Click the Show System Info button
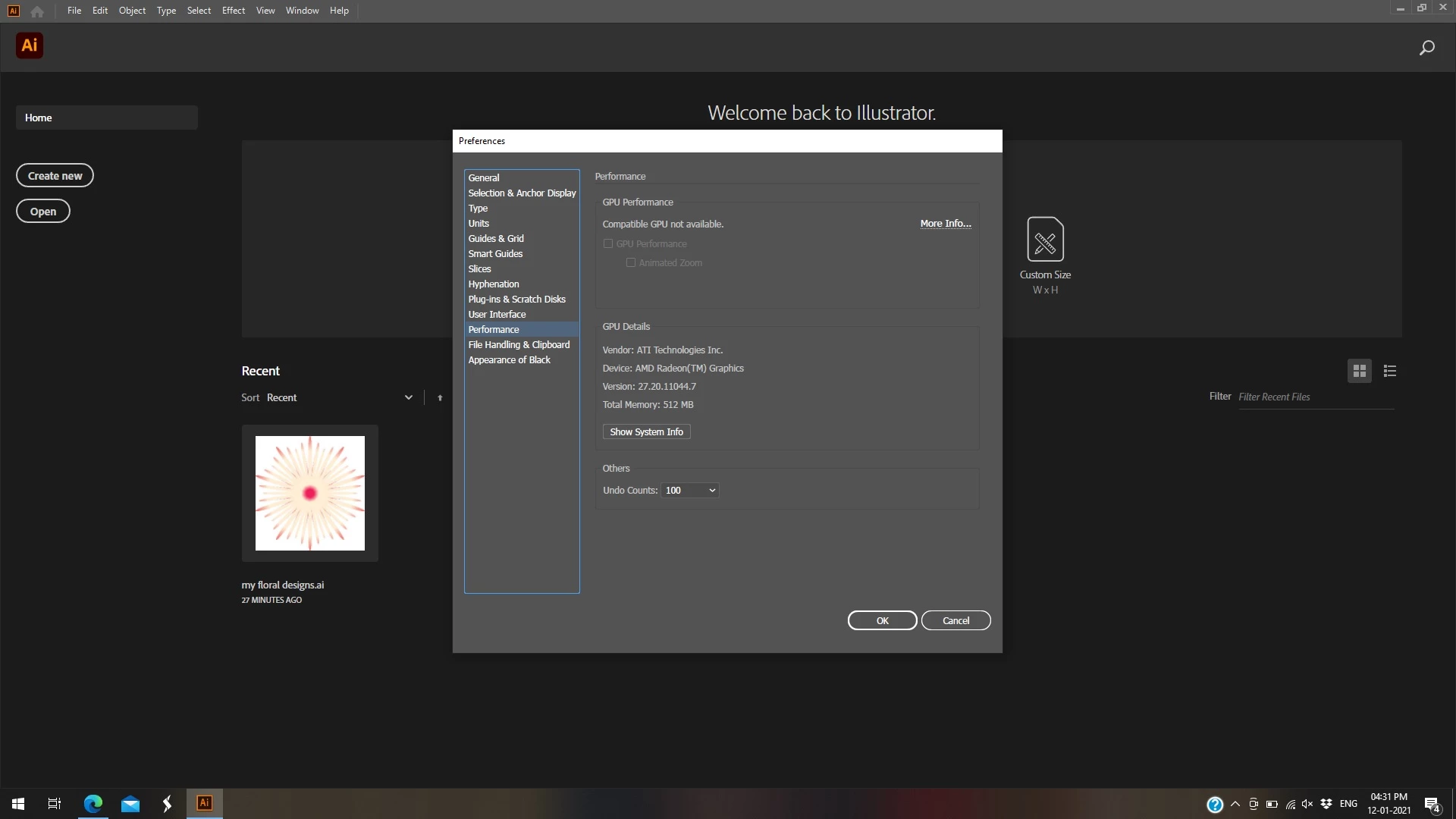 point(646,431)
